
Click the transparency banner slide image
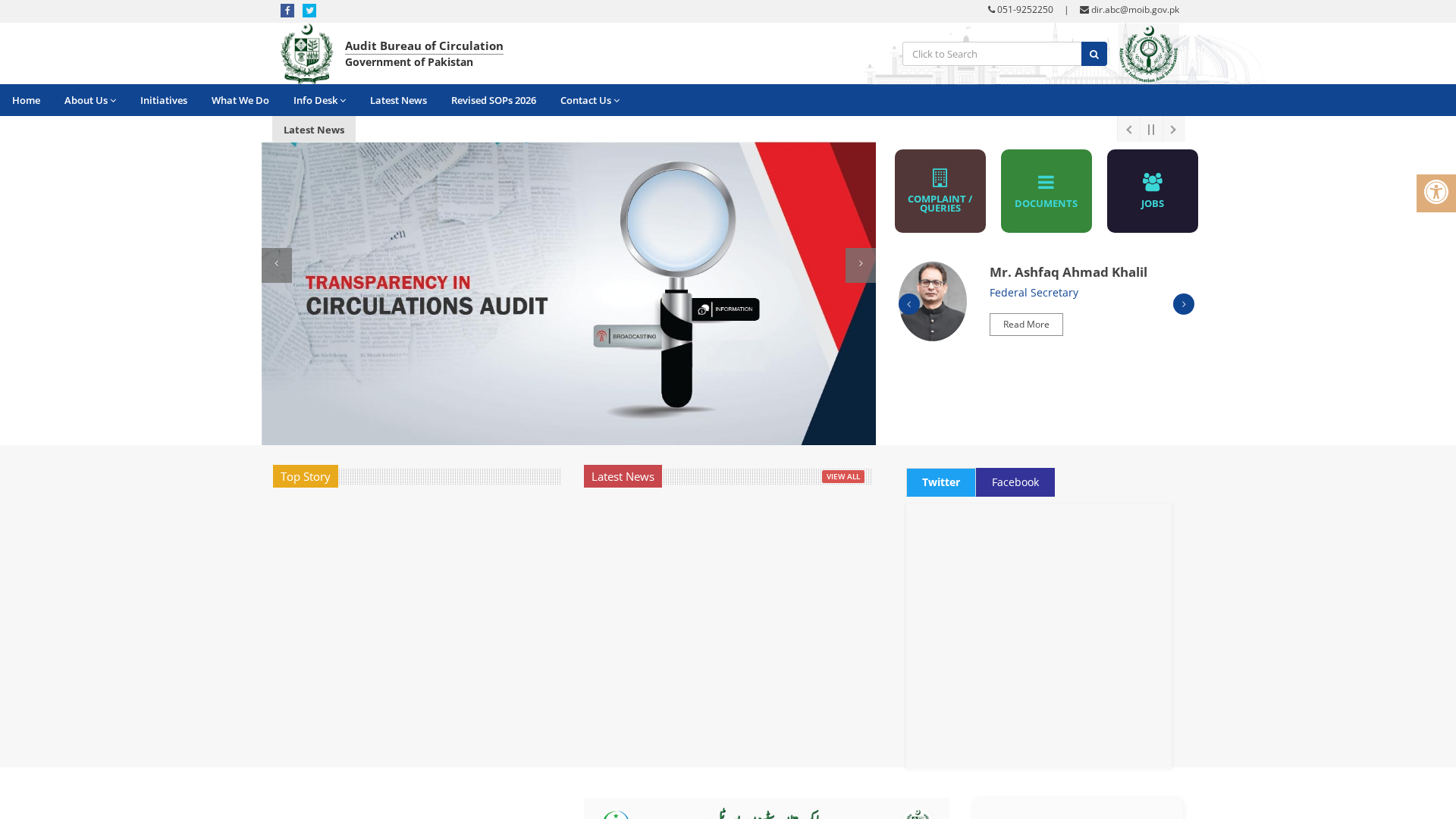[x=569, y=293]
